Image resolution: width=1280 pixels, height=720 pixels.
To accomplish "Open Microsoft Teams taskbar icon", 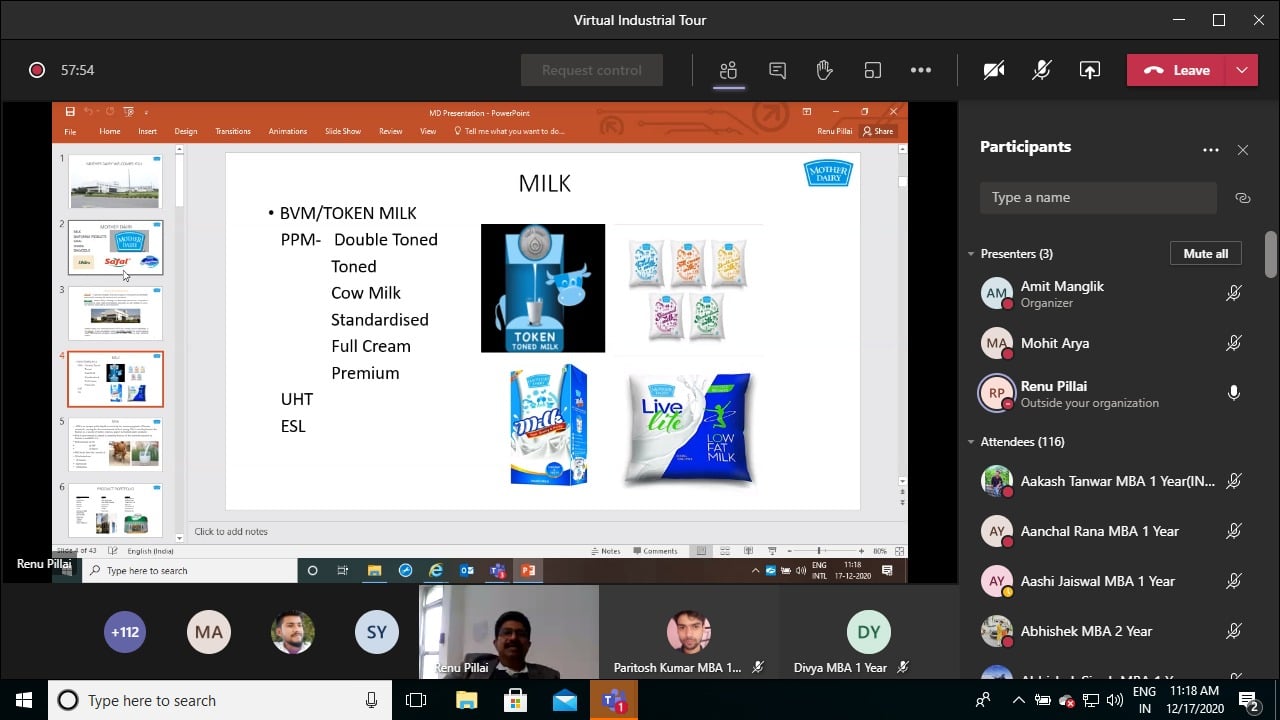I will point(613,700).
